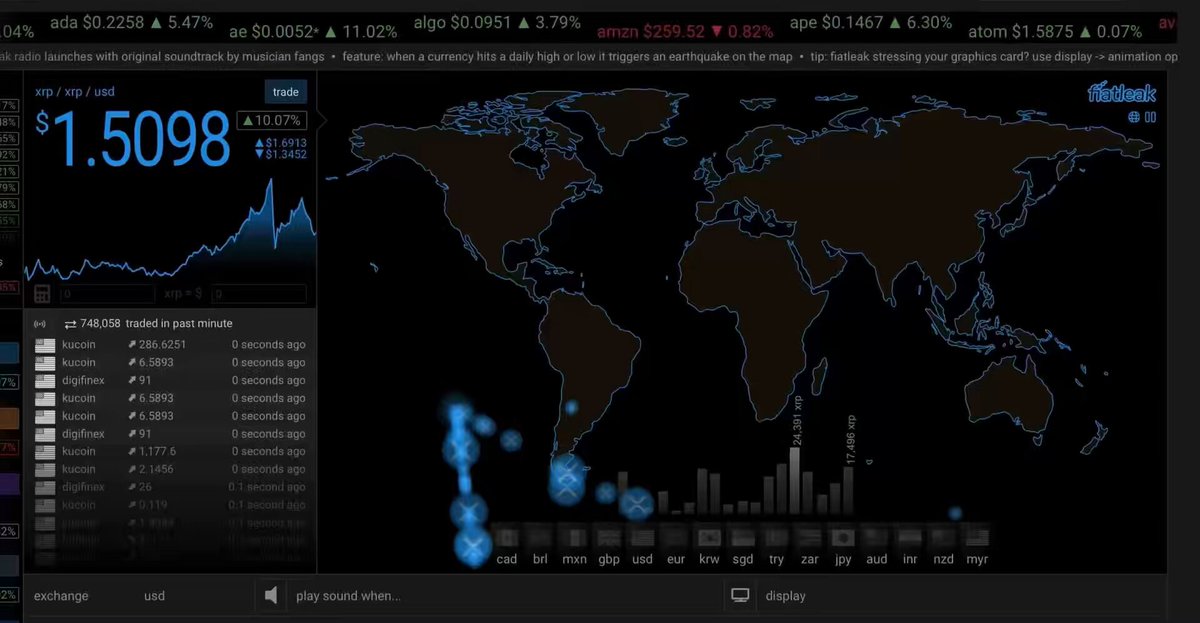Click the xrp / xrp / usd pair label
This screenshot has height=623, width=1200.
coord(75,92)
